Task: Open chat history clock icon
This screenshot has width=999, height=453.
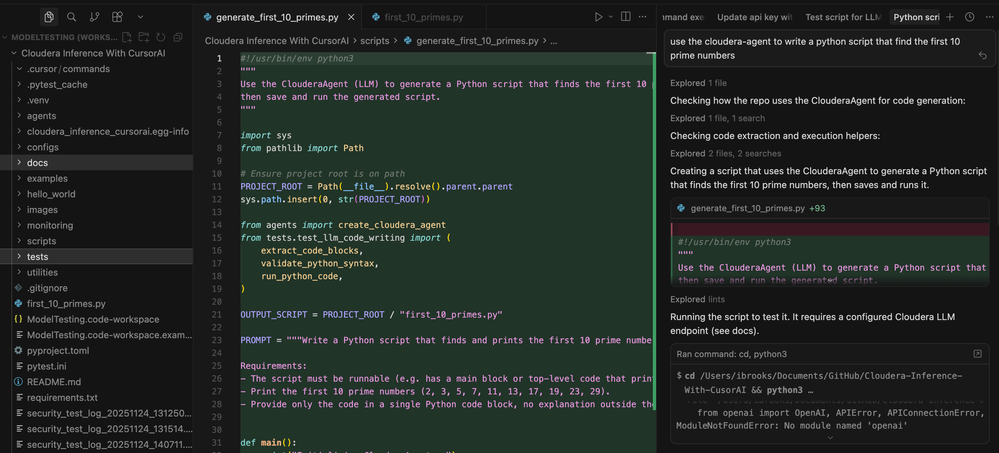Action: pos(969,17)
